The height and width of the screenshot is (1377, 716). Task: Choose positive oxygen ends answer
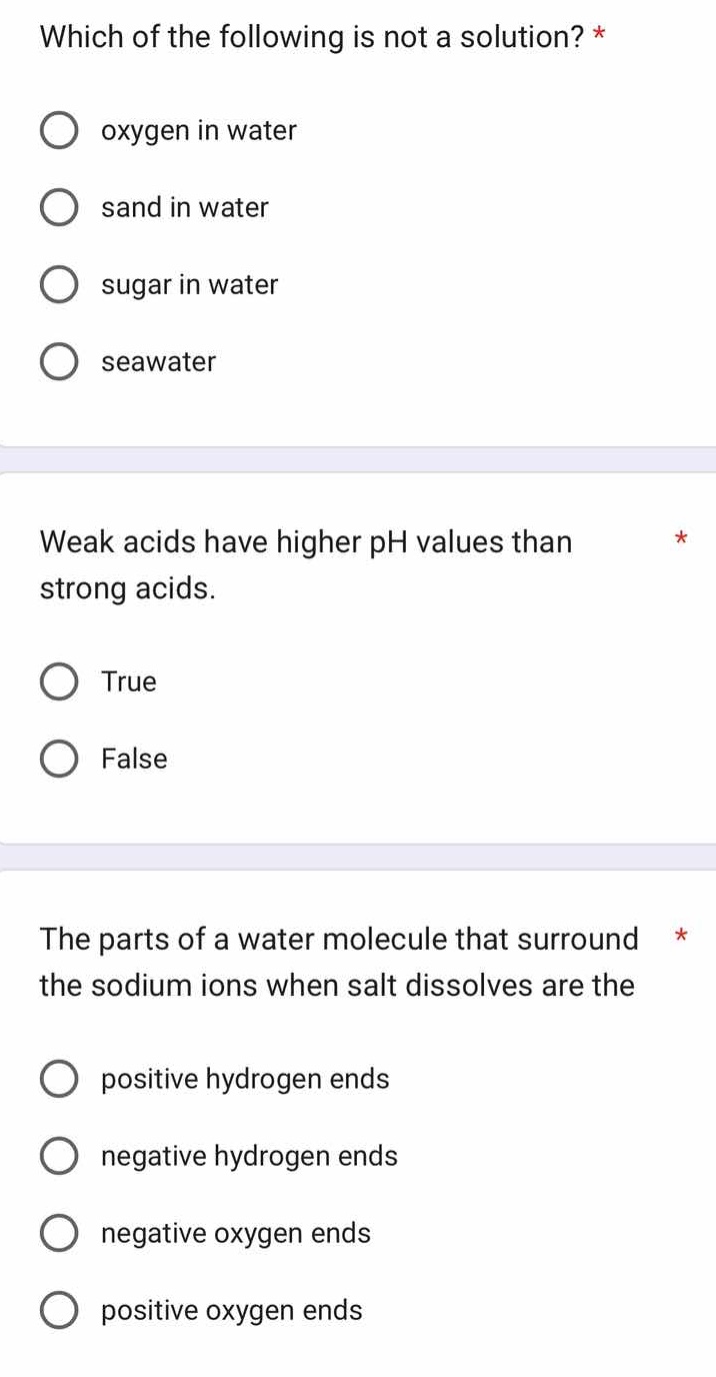58,1310
